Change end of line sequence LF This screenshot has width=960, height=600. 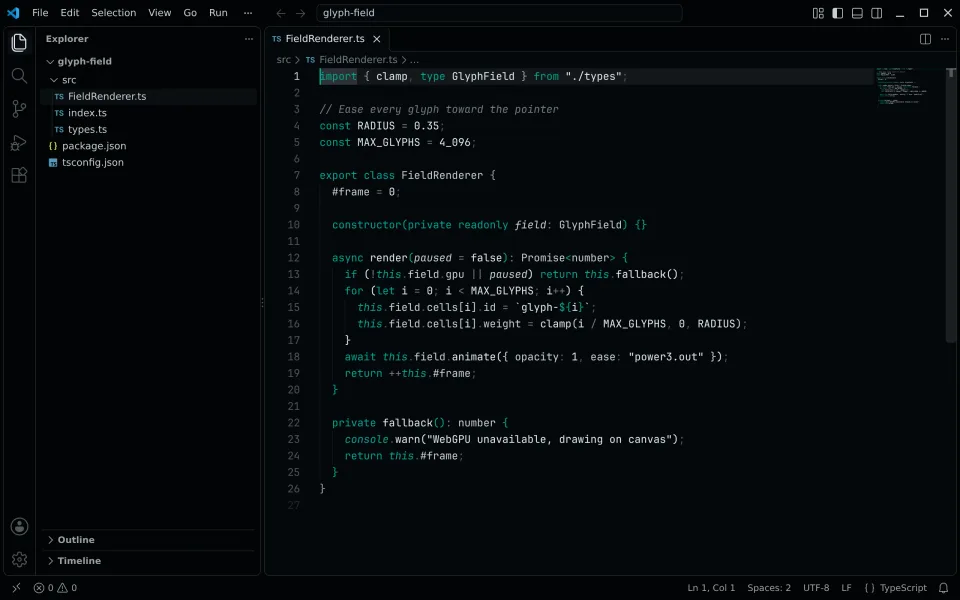tap(846, 588)
